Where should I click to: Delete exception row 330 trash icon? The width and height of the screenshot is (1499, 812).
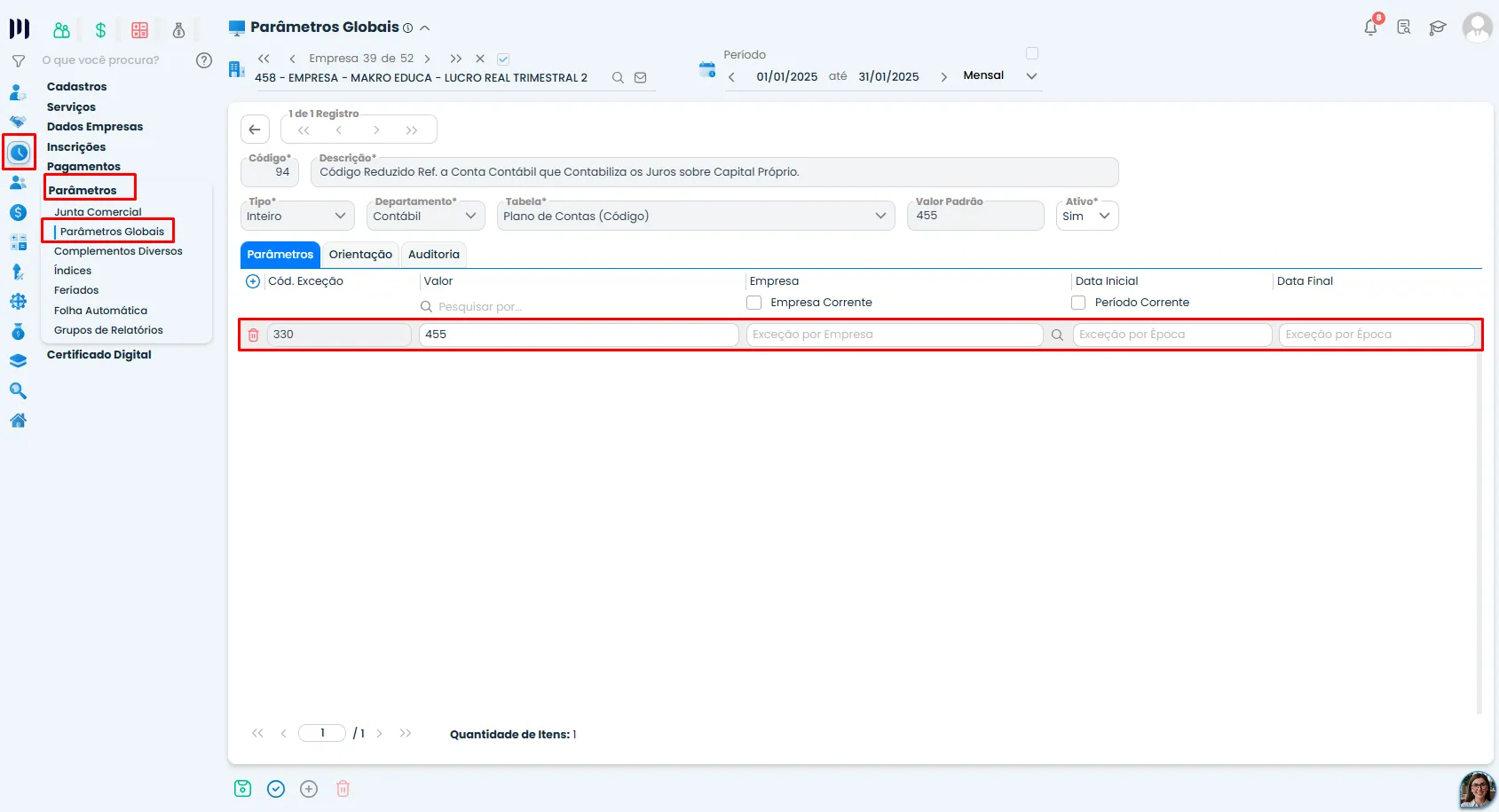(253, 335)
